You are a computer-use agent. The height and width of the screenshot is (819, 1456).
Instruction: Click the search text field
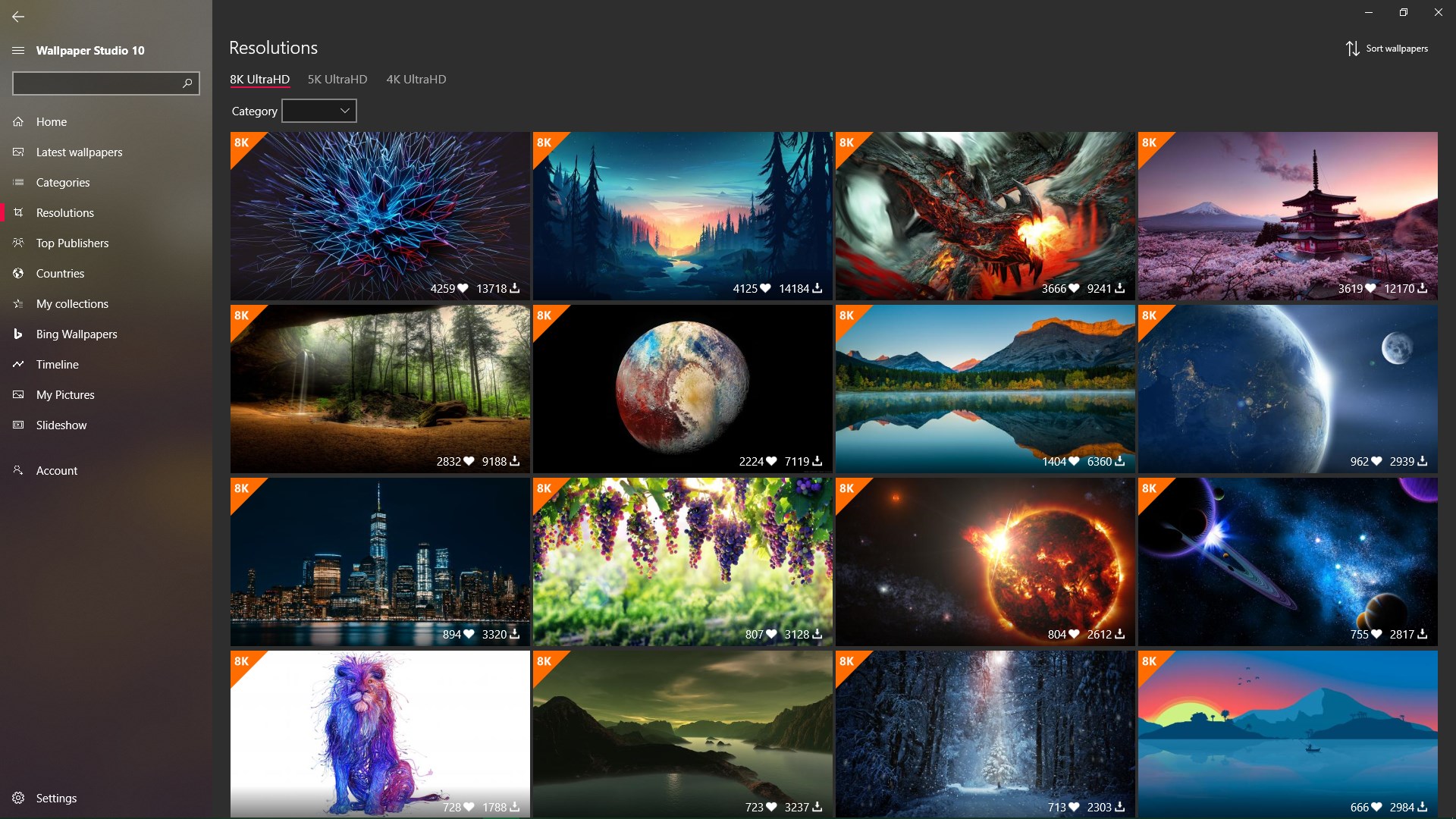click(95, 83)
